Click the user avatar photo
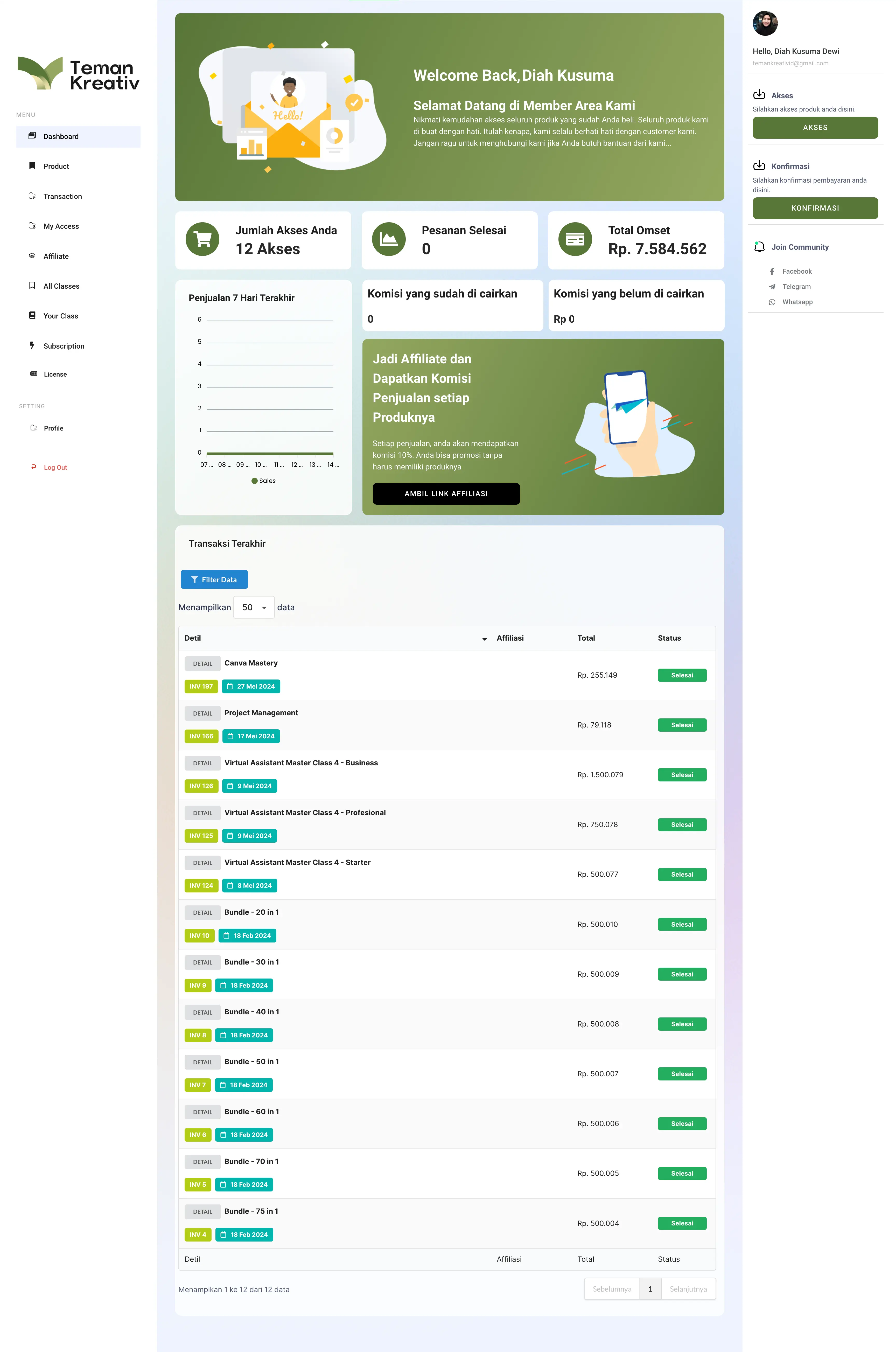This screenshot has width=896, height=1352. click(x=765, y=23)
